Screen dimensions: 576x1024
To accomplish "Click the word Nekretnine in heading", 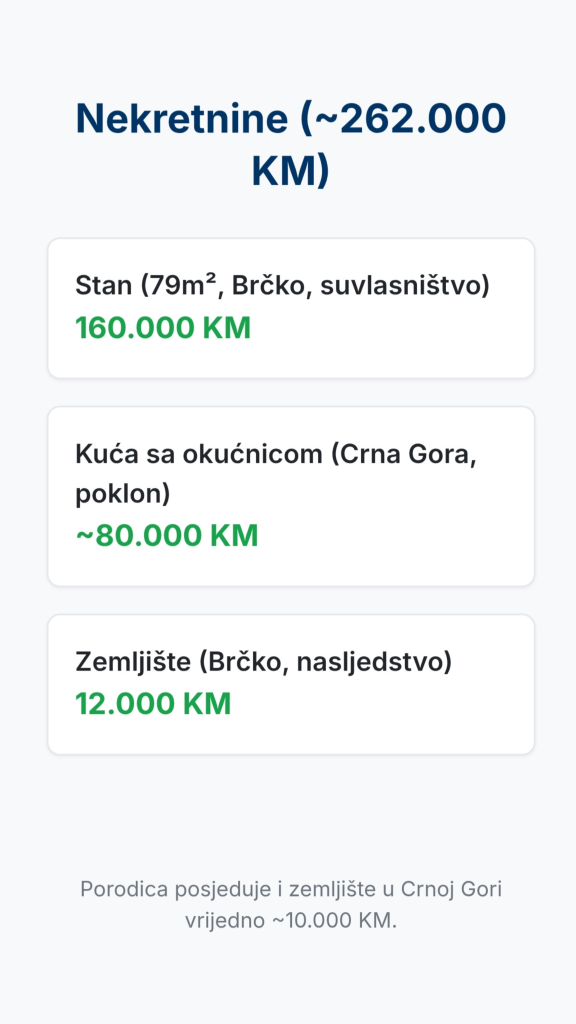I will (x=182, y=119).
